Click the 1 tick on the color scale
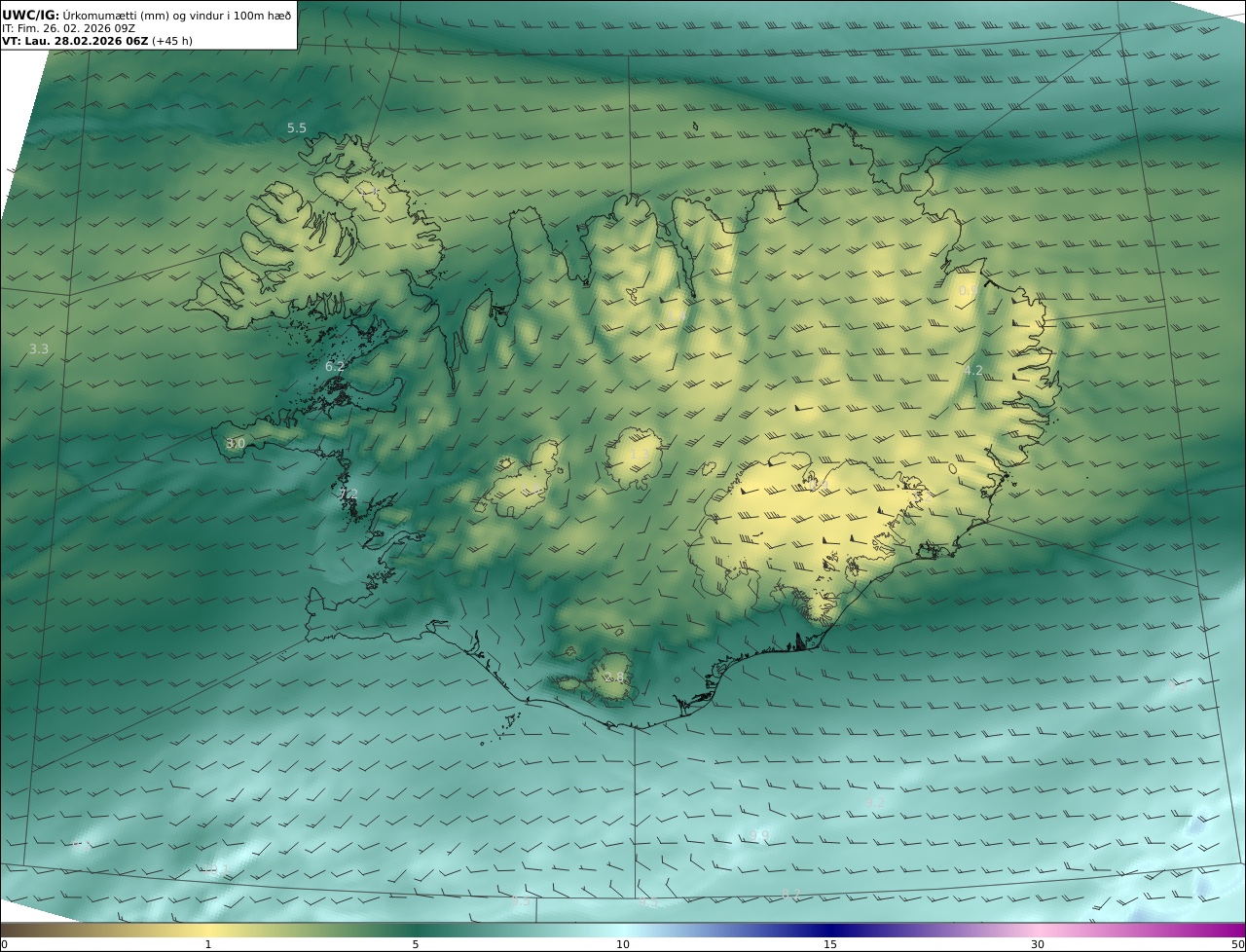Image resolution: width=1246 pixels, height=952 pixels. [x=208, y=944]
